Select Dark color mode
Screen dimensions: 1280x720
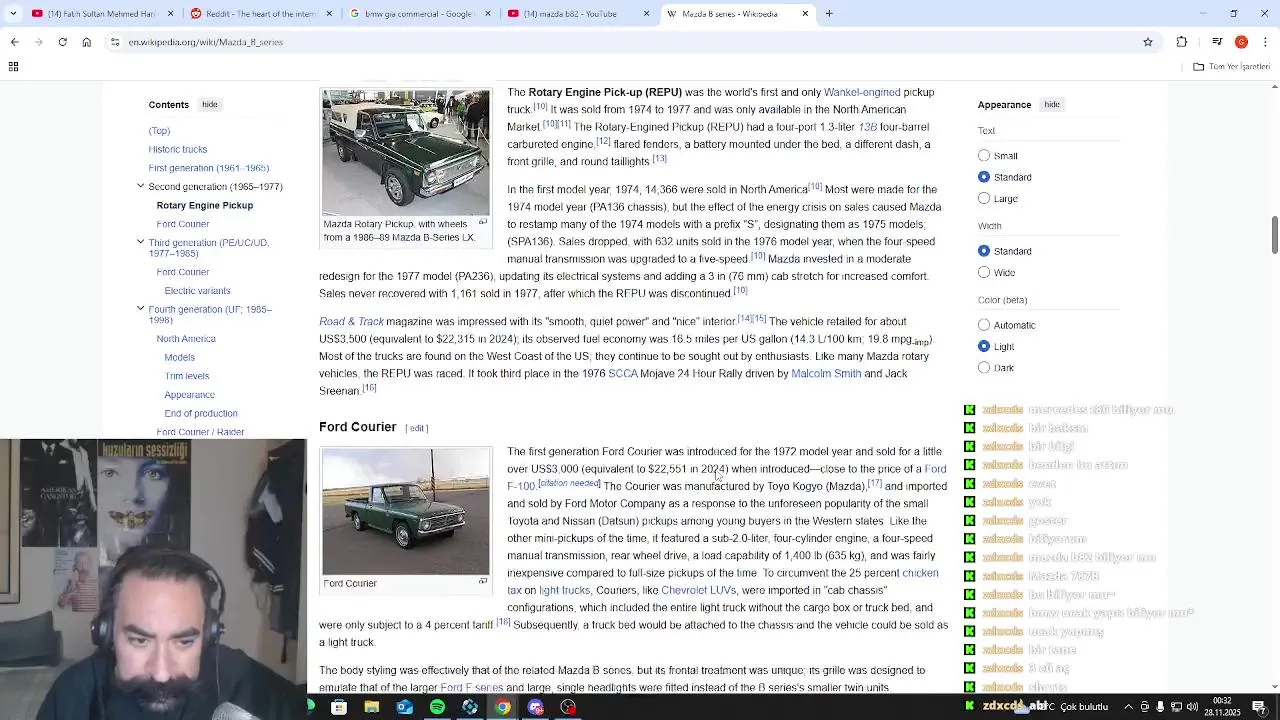[984, 368]
